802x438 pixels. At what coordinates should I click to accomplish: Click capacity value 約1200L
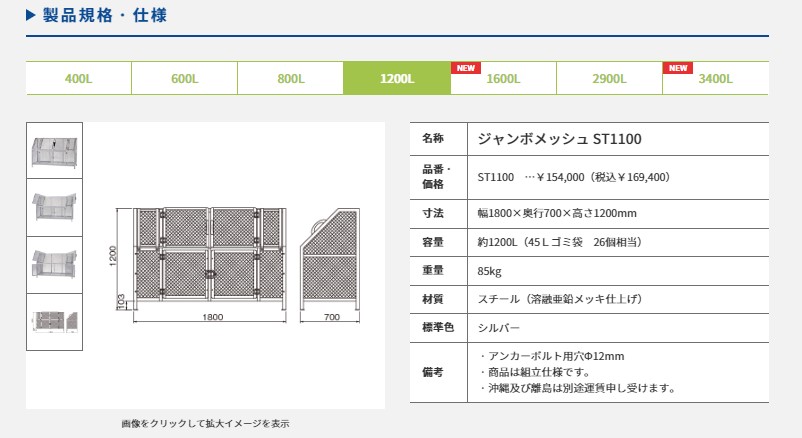[497, 242]
